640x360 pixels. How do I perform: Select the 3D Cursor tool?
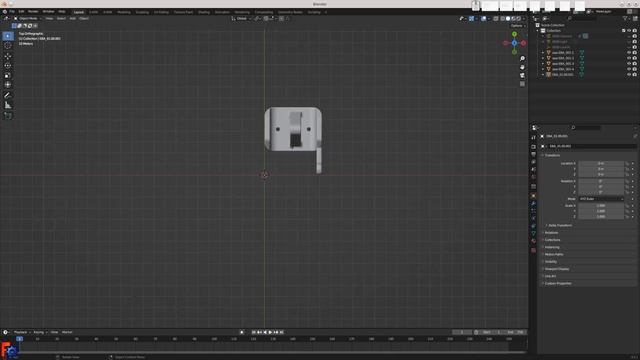click(8, 46)
